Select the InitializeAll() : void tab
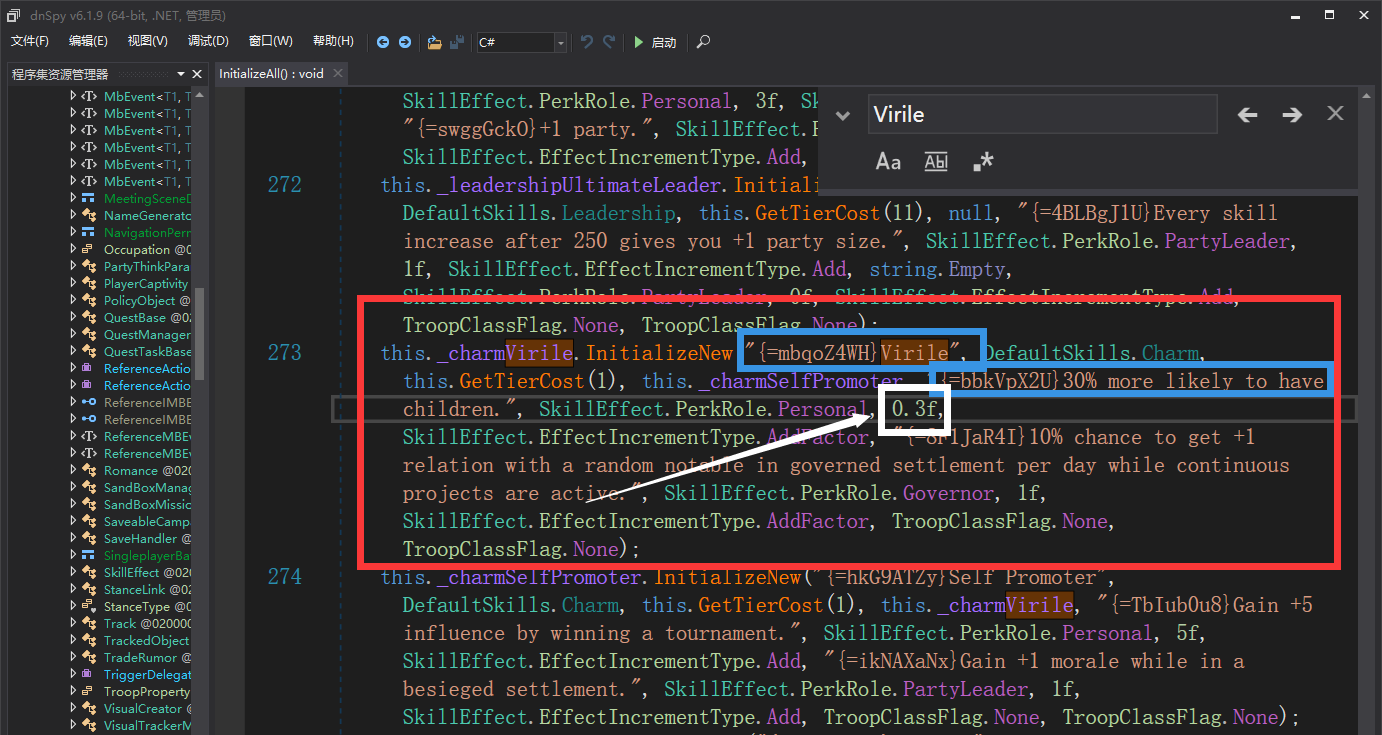1382x735 pixels. [271, 73]
